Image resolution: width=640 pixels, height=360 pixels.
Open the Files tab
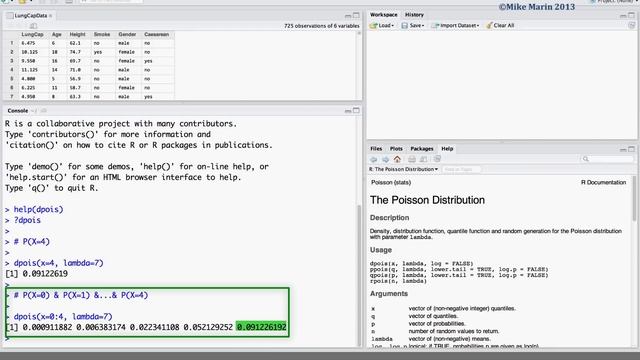pyautogui.click(x=376, y=149)
